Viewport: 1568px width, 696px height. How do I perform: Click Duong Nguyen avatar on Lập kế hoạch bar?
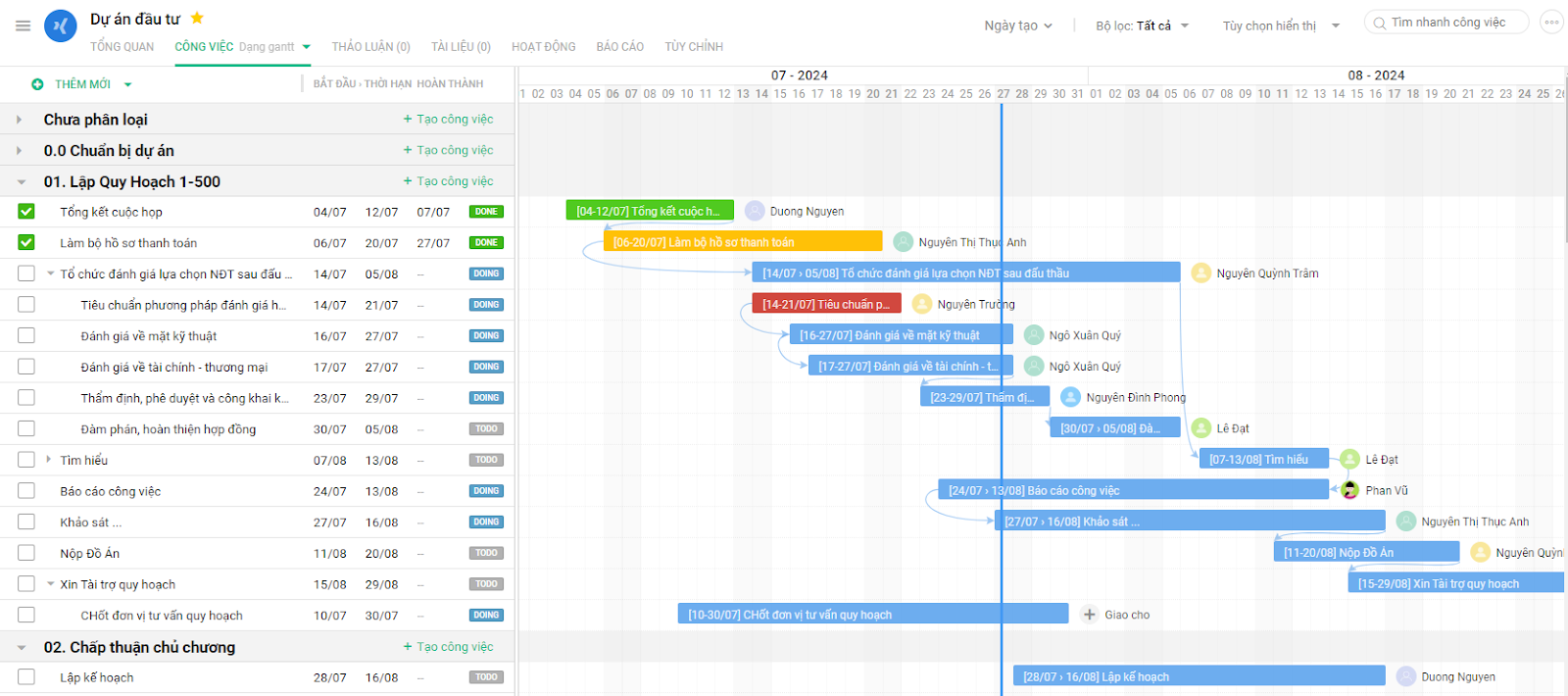1406,676
